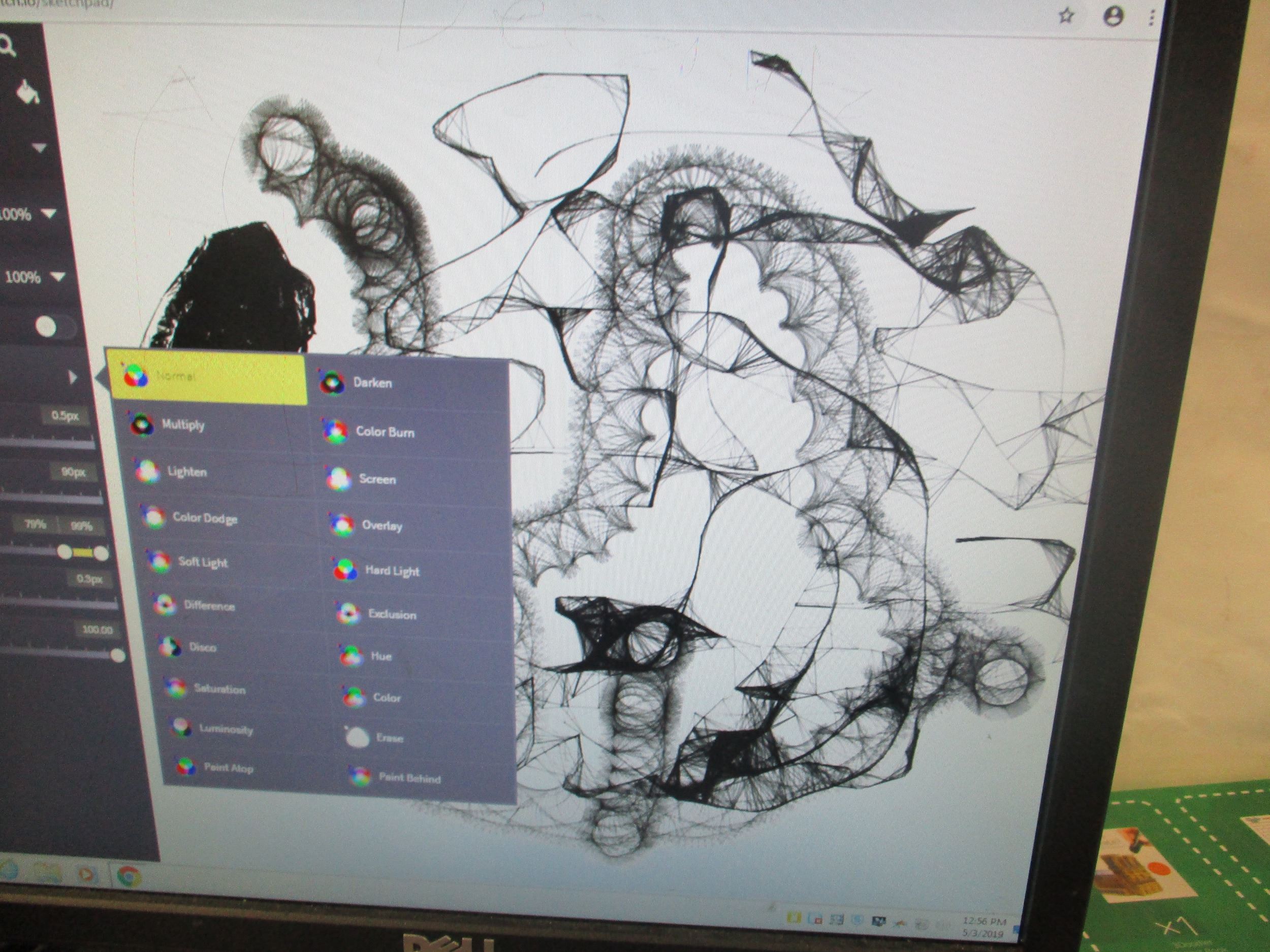Click the range slider yellow handle segment
This screenshot has width=1270, height=952.
83,553
